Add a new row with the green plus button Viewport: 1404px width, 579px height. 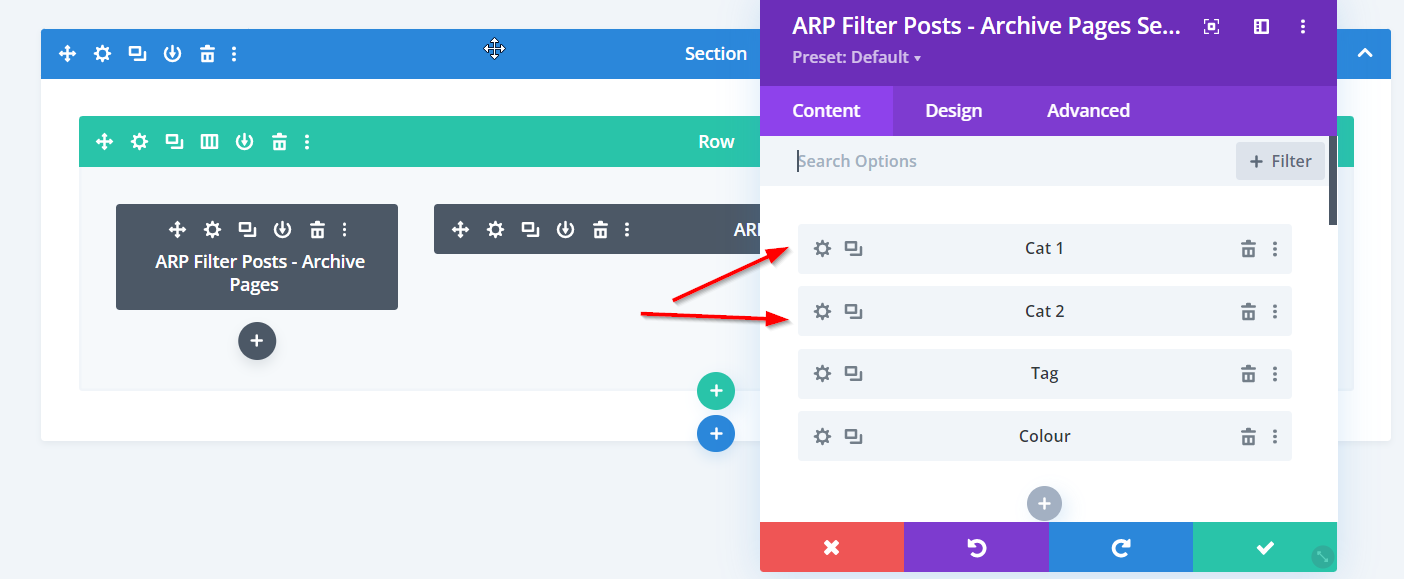tap(715, 391)
